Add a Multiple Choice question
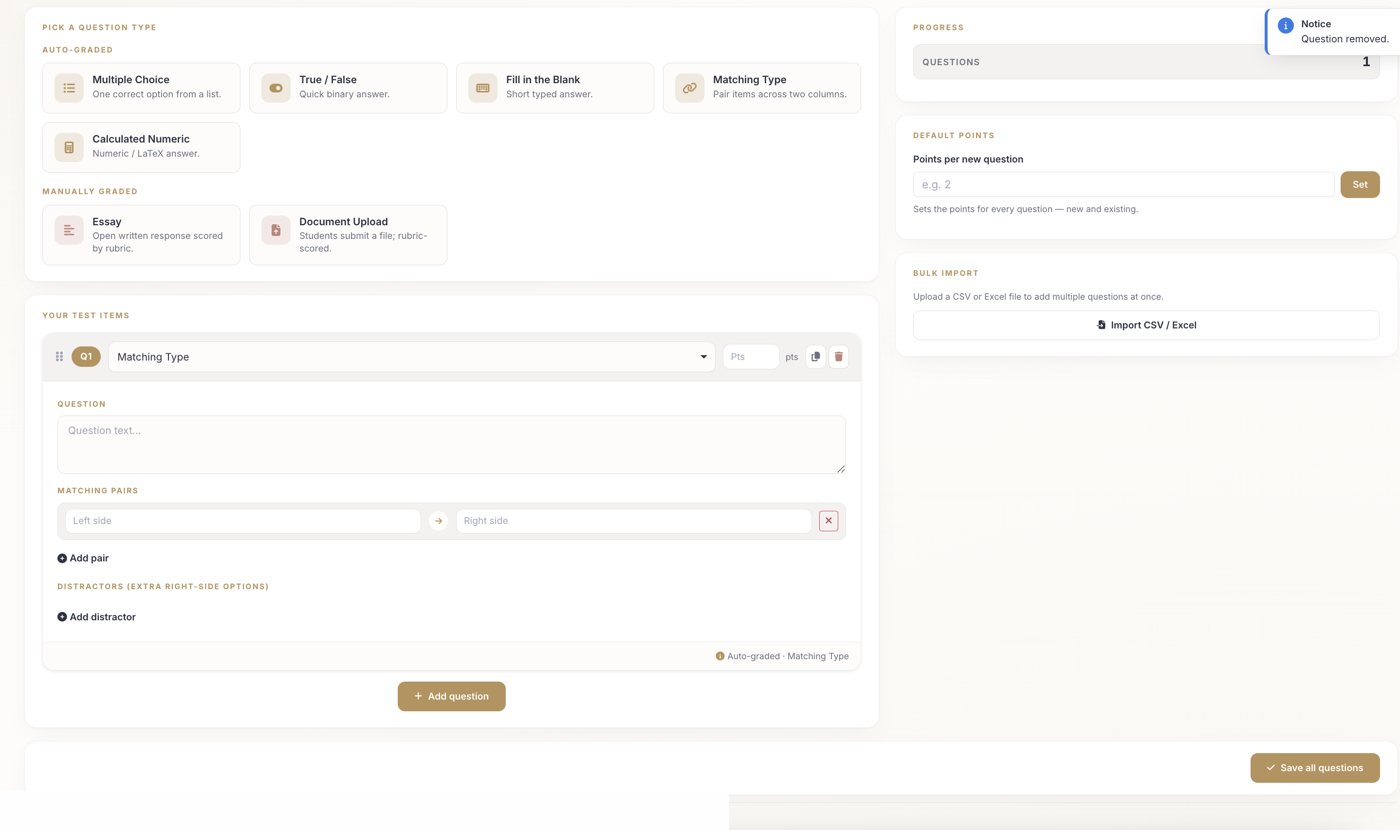 tap(141, 88)
